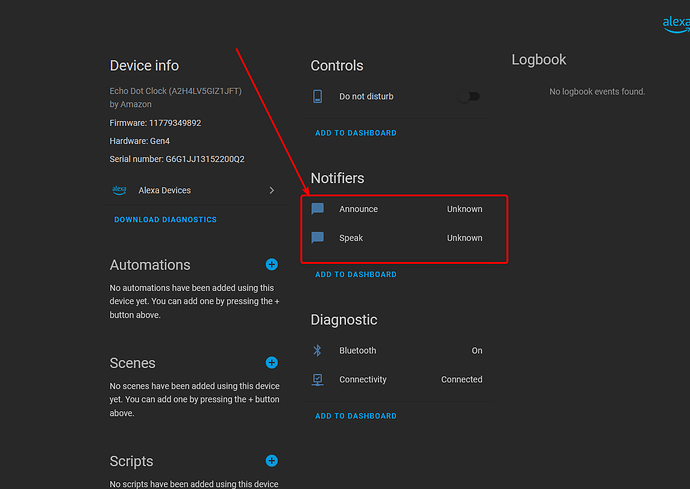Open the Announce notifier entity
The width and height of the screenshot is (690, 489).
click(x=396, y=209)
